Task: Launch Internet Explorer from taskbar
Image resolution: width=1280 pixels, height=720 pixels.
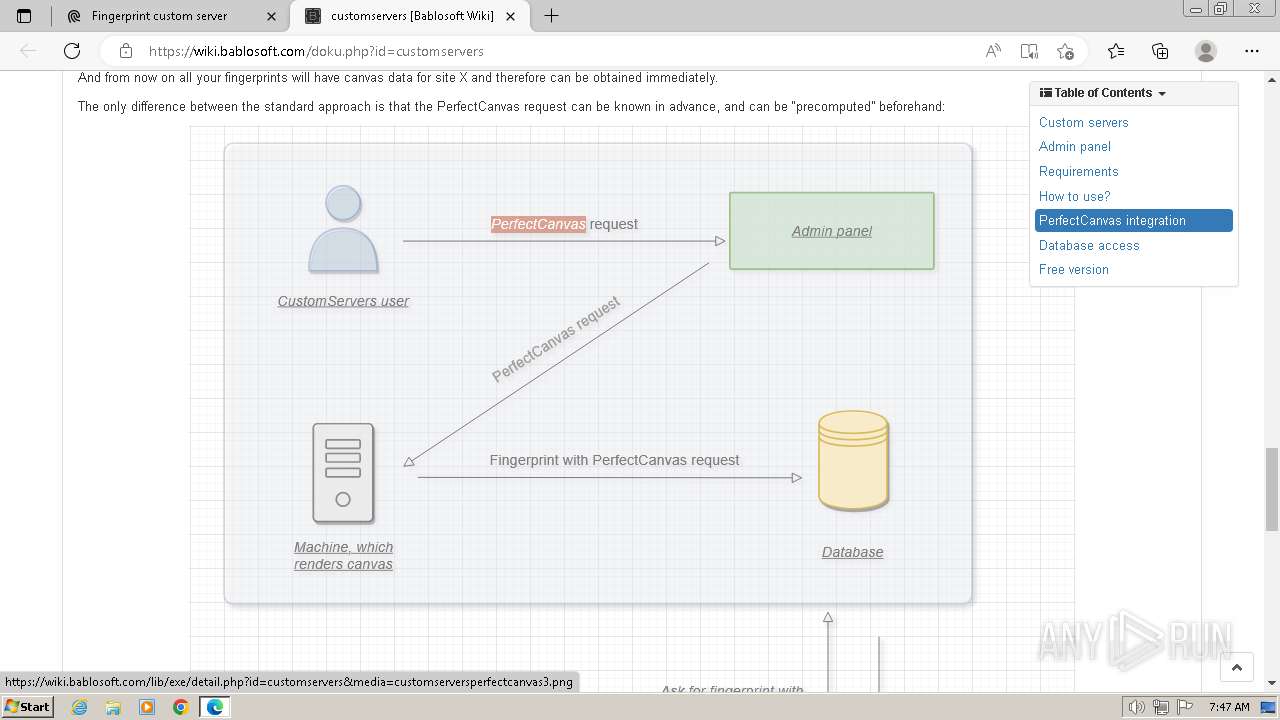Action: 79,707
